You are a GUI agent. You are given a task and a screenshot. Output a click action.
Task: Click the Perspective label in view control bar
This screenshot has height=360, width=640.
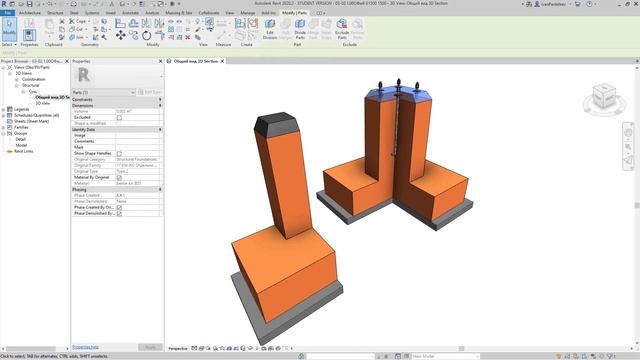pos(178,349)
